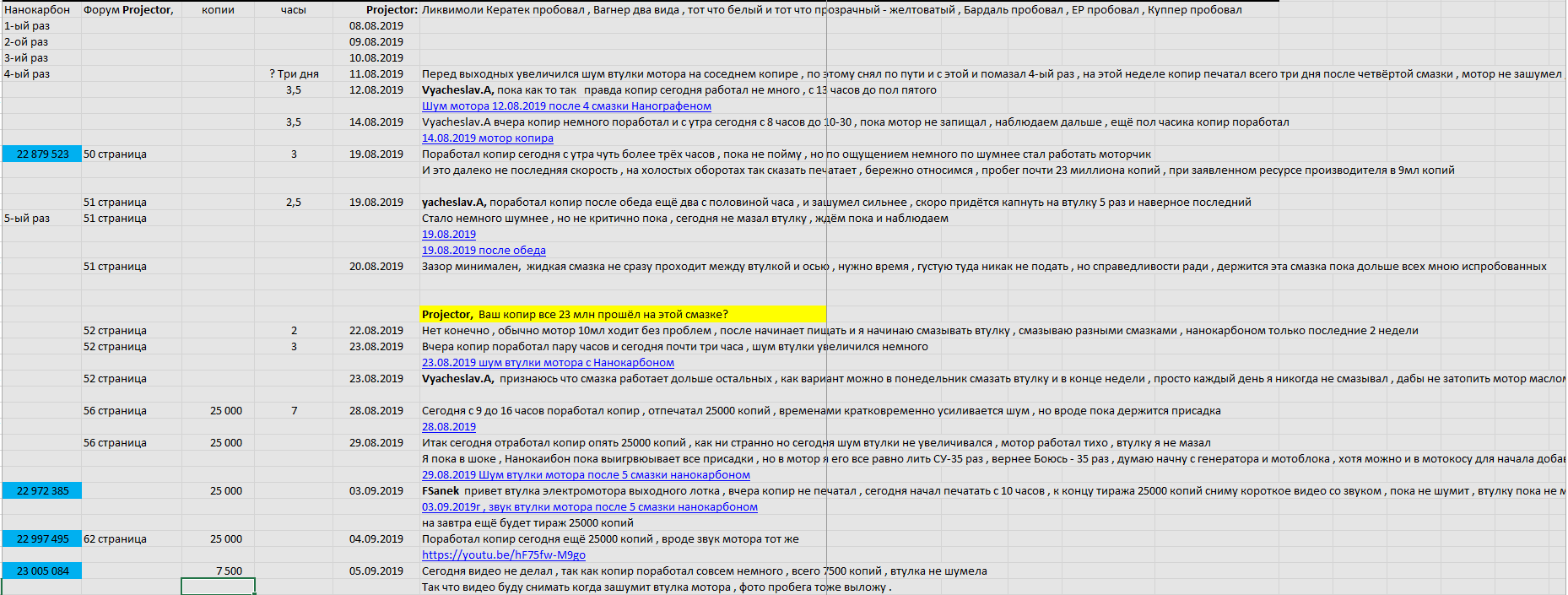Open the '23.08.2019 шум втулки мотора' link
Image resolution: width=1568 pixels, height=595 pixels.
click(548, 363)
